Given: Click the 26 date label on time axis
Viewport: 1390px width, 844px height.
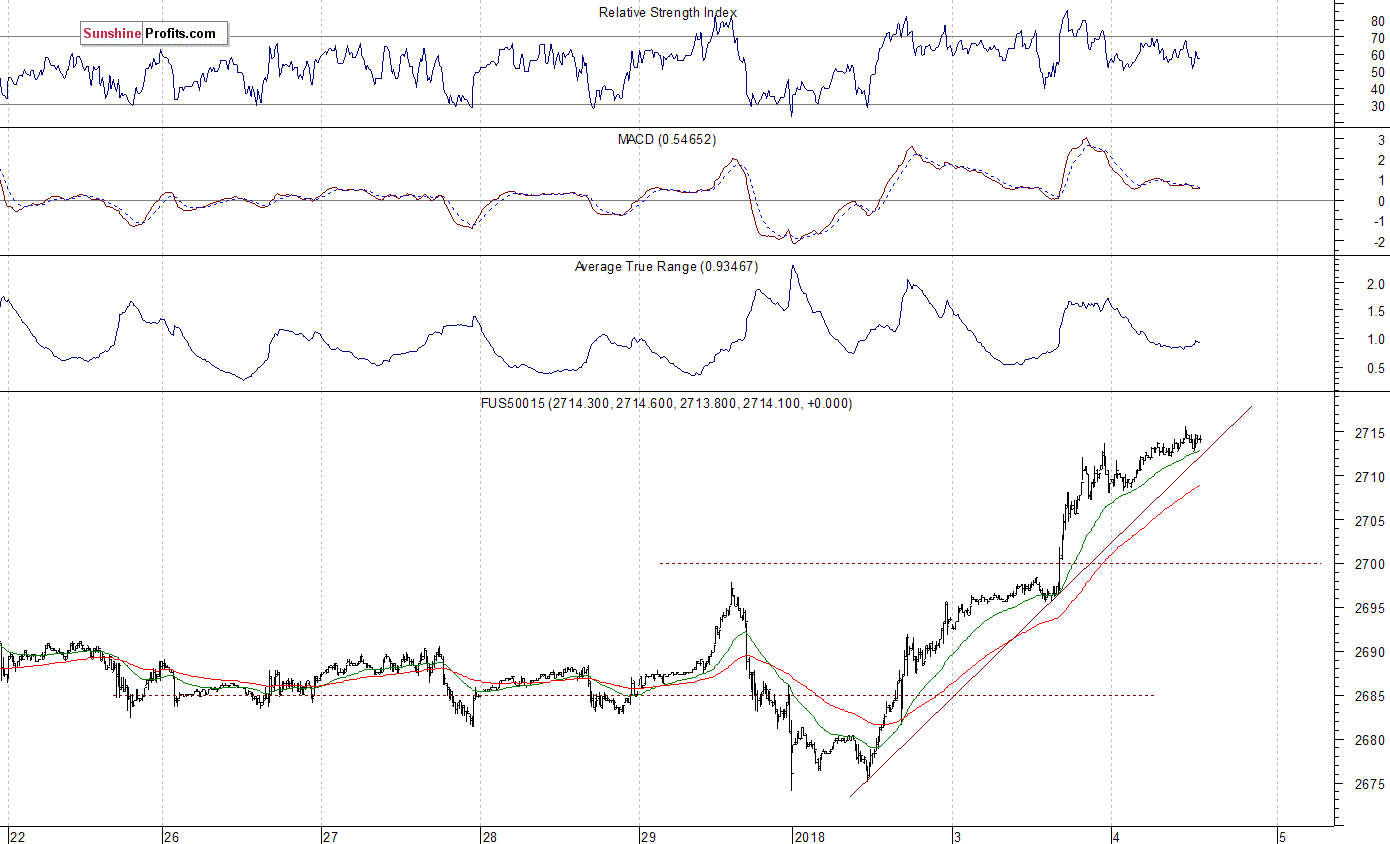Looking at the screenshot, I should [172, 836].
